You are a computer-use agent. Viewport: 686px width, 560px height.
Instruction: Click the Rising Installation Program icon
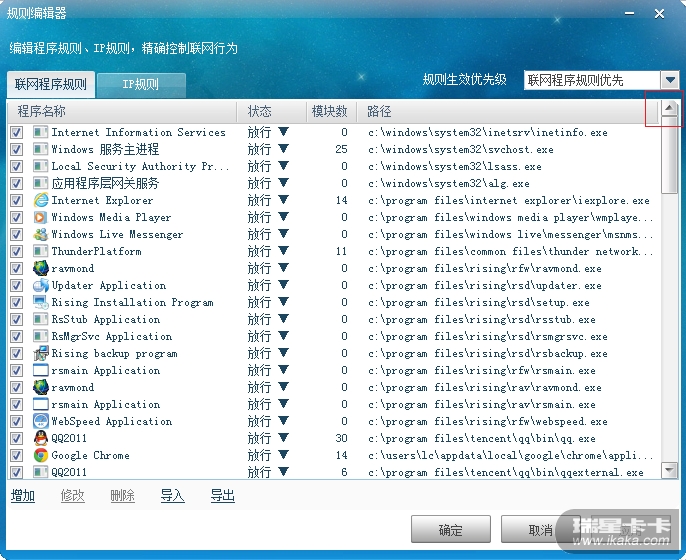point(41,302)
